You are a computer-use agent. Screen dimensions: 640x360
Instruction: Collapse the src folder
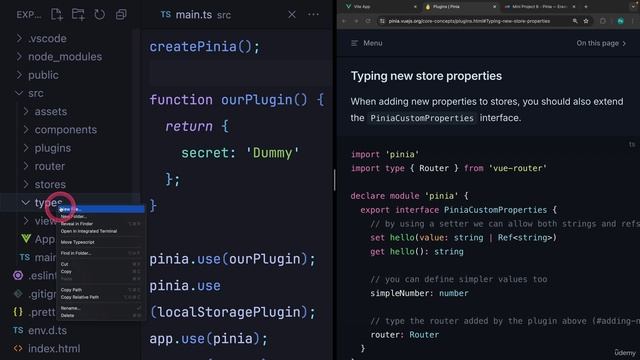(x=19, y=93)
